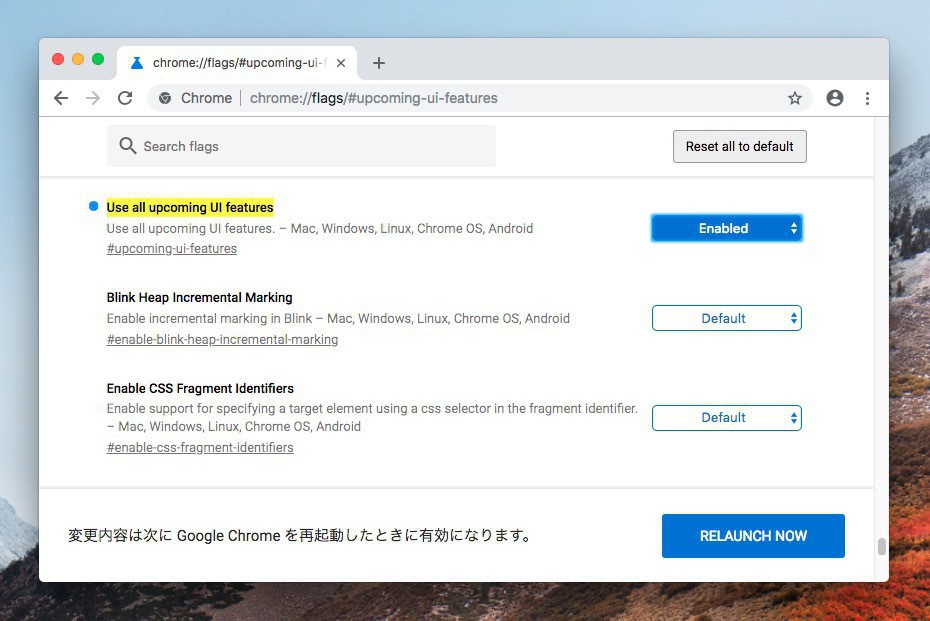The width and height of the screenshot is (930, 621).
Task: Click Reset all to default button
Action: coord(740,147)
